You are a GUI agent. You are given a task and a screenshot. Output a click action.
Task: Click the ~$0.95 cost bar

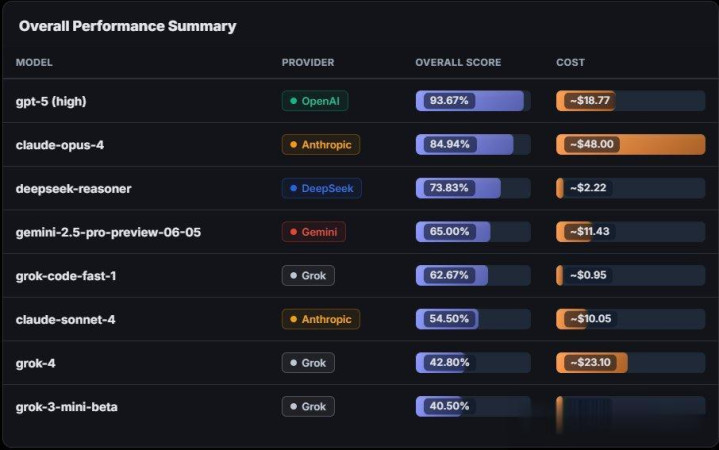631,275
